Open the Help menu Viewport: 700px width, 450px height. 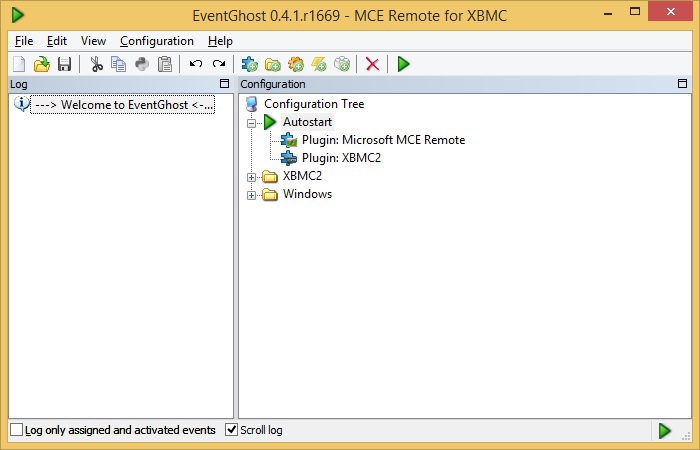220,41
